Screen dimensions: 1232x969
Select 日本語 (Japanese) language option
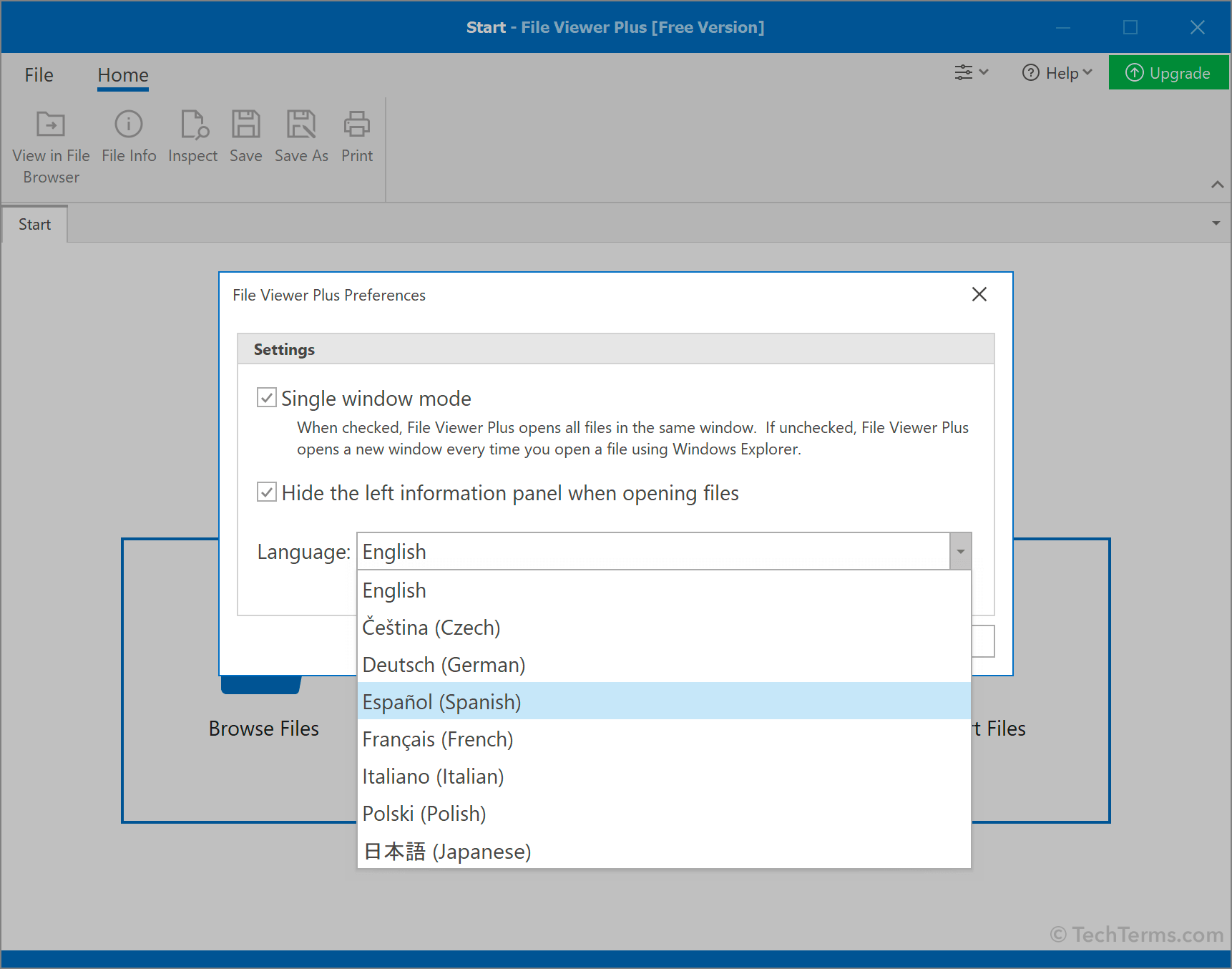click(664, 851)
